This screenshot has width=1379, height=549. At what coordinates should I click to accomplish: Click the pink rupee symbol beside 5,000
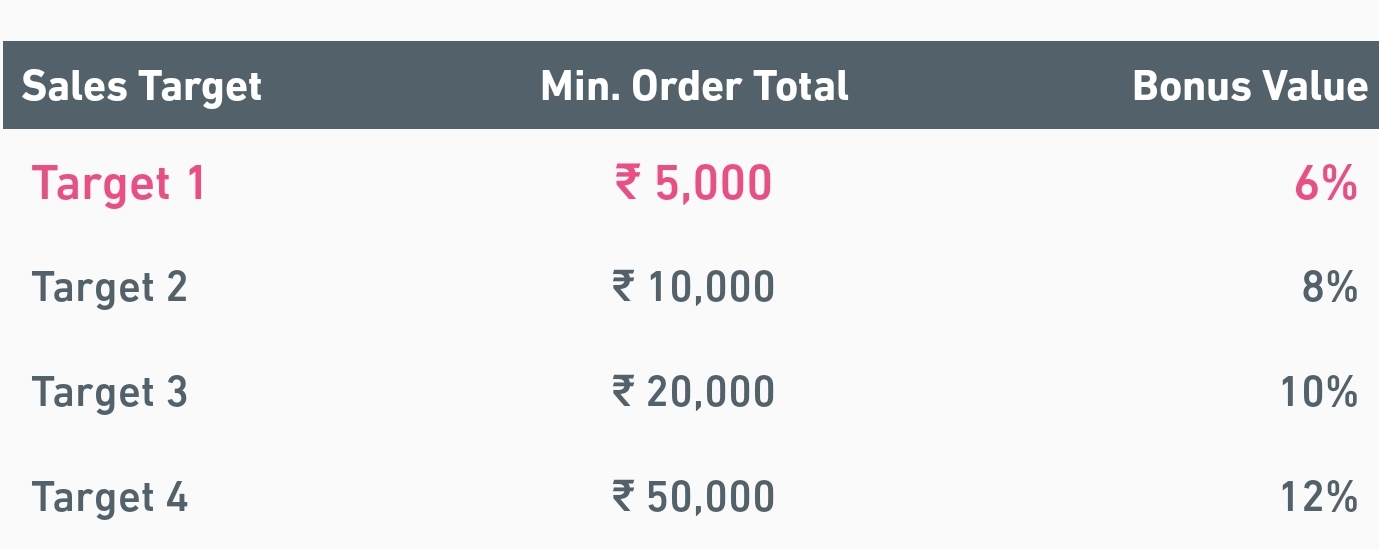pyautogui.click(x=627, y=184)
